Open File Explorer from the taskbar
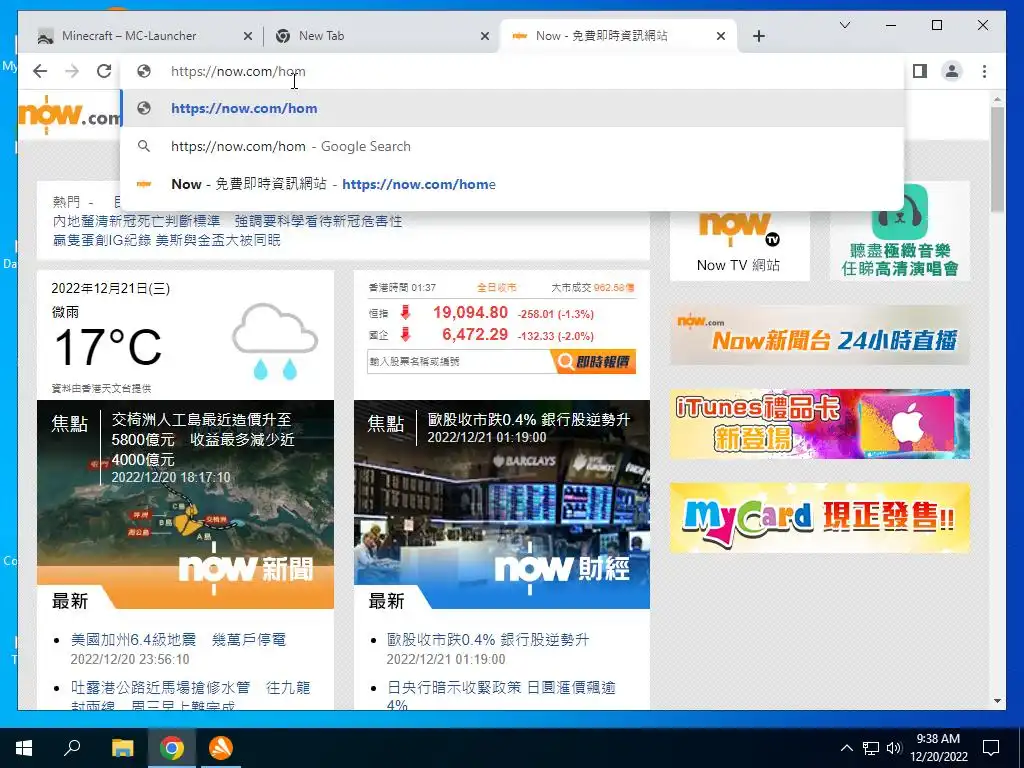Image resolution: width=1024 pixels, height=768 pixels. click(122, 748)
